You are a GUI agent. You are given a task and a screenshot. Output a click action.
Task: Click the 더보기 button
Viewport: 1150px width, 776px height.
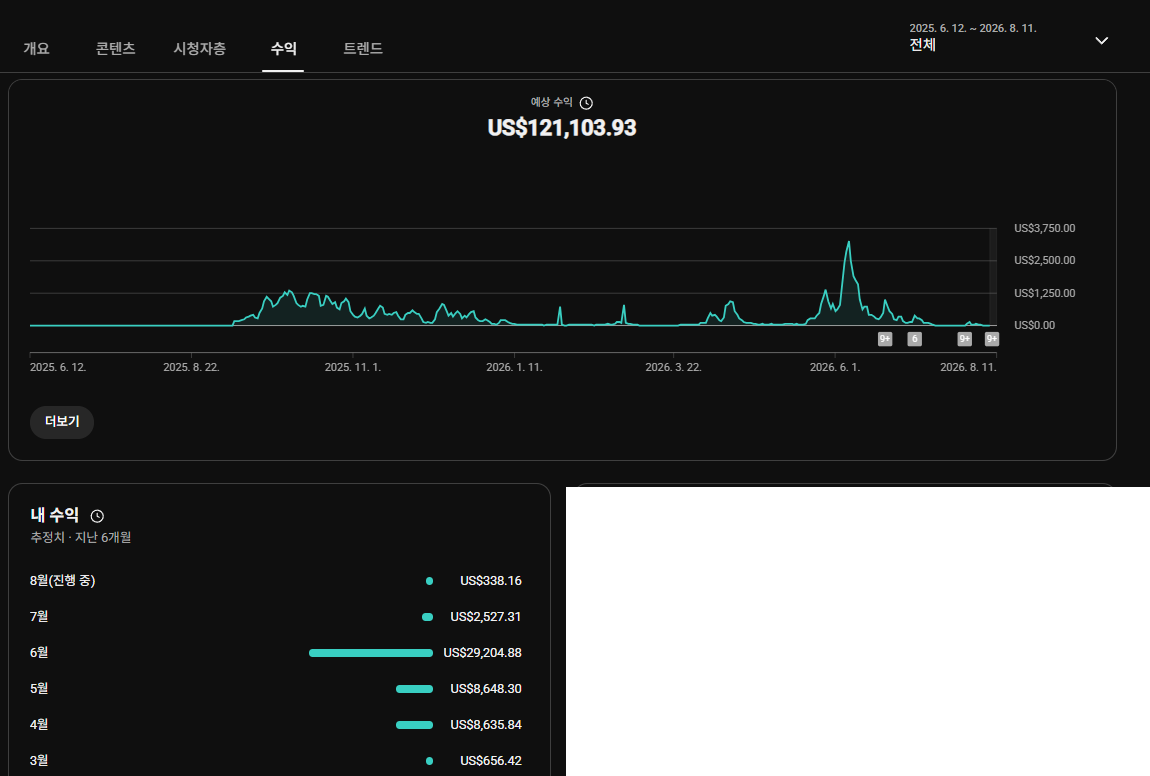pyautogui.click(x=62, y=422)
